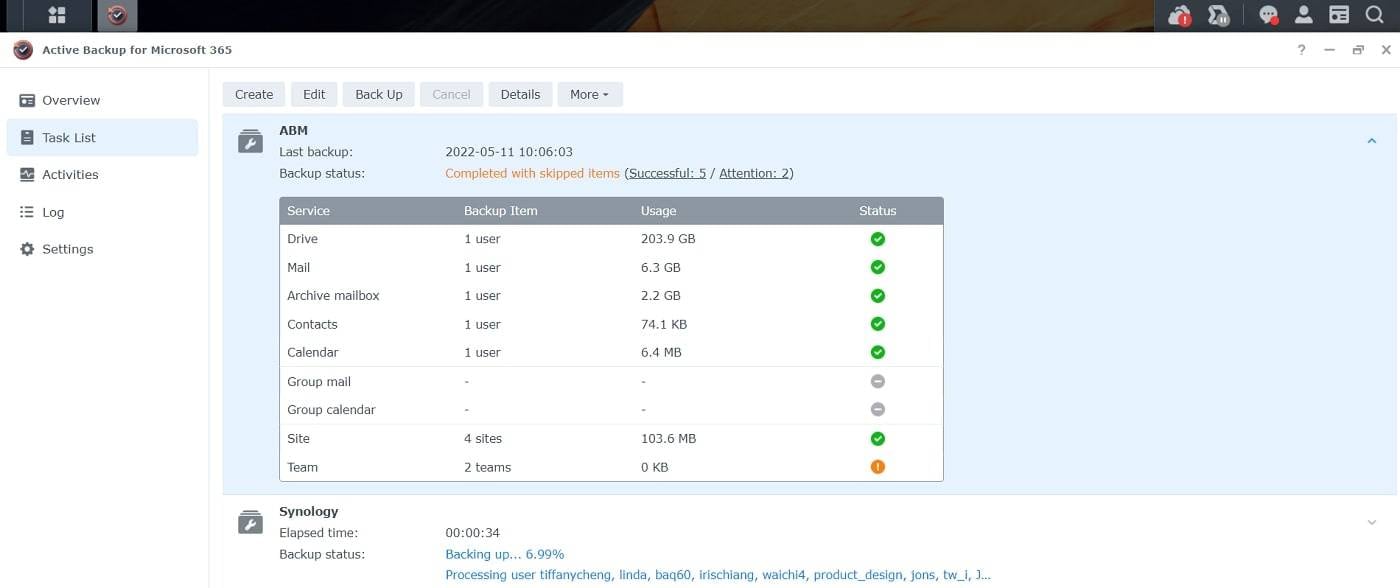Image resolution: width=1400 pixels, height=588 pixels.
Task: Click the Edit button
Action: pyautogui.click(x=314, y=94)
